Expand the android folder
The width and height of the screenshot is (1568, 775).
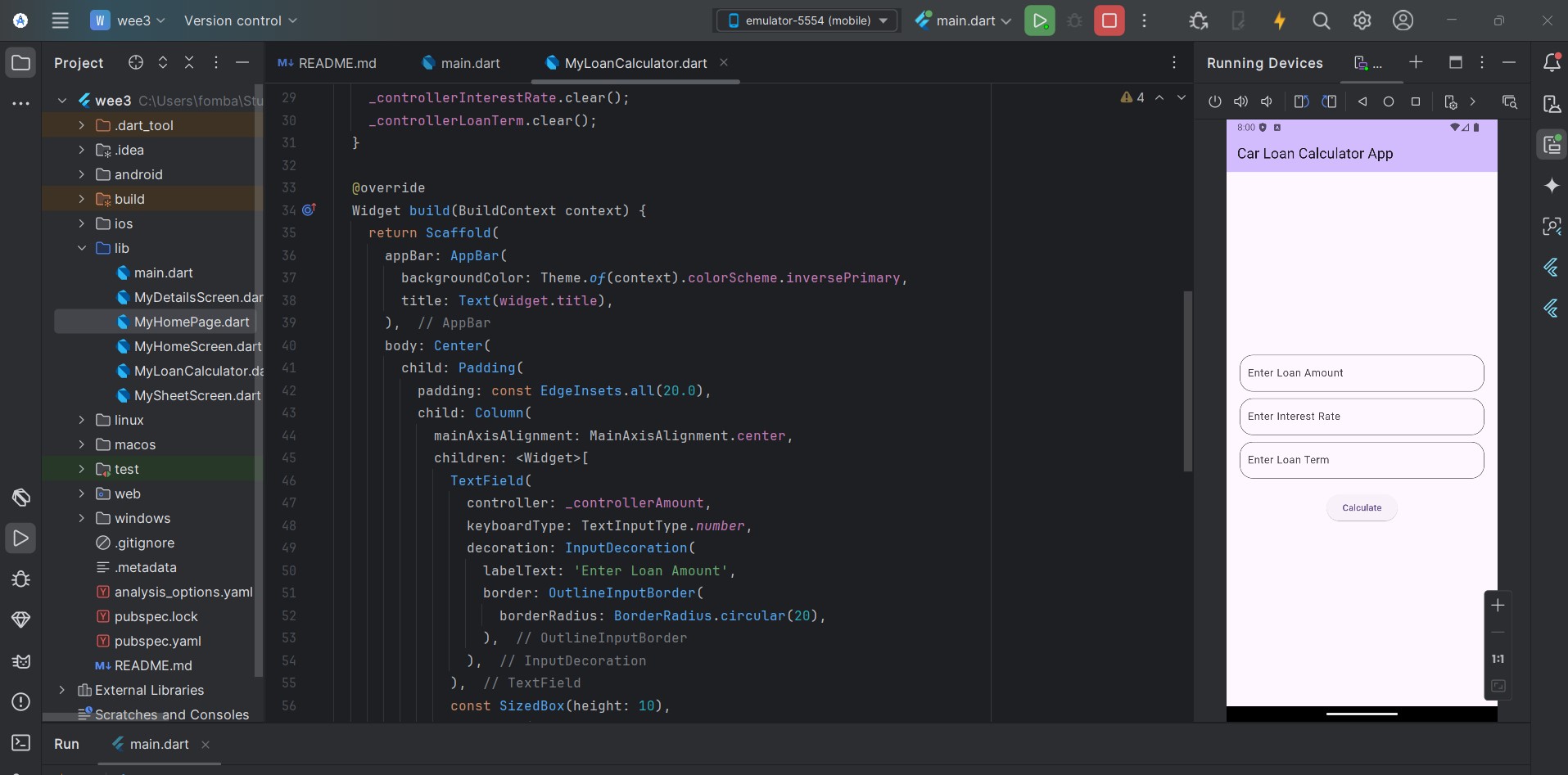[x=81, y=174]
